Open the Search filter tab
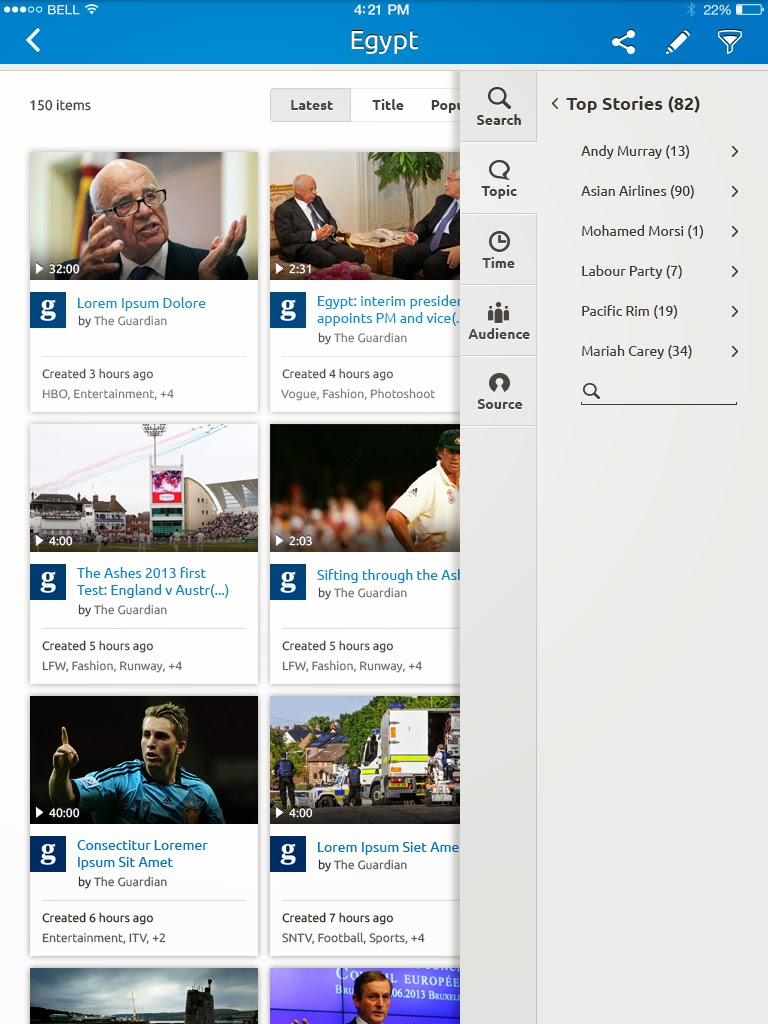 pyautogui.click(x=498, y=106)
